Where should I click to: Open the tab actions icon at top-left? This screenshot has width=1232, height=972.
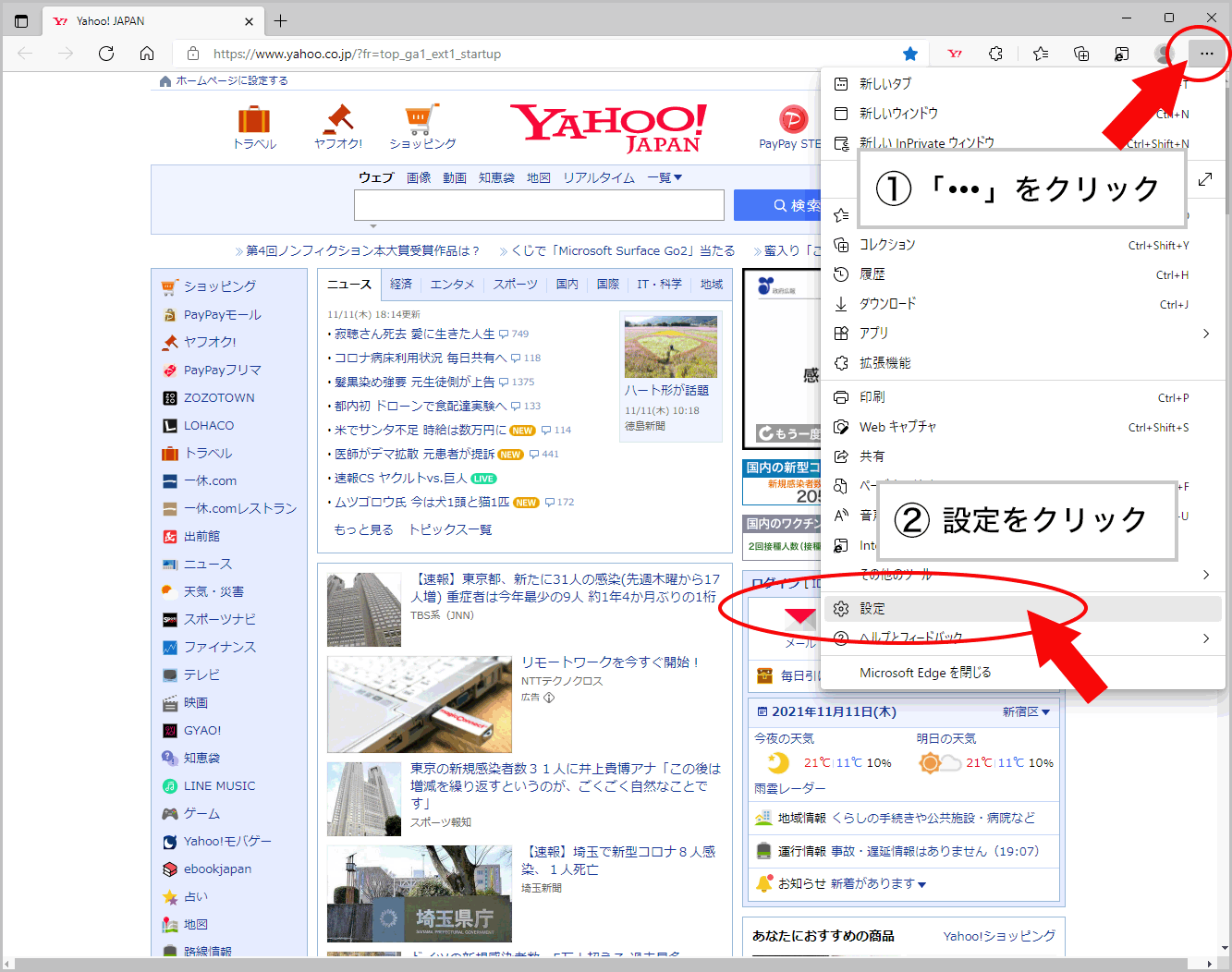point(21,20)
